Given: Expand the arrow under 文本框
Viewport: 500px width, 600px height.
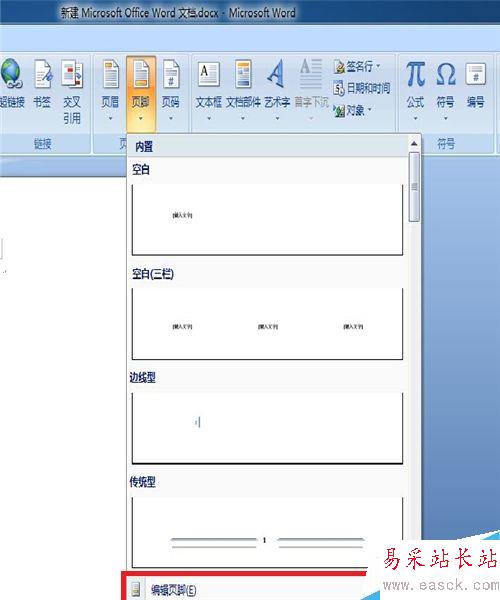Looking at the screenshot, I should tap(209, 119).
